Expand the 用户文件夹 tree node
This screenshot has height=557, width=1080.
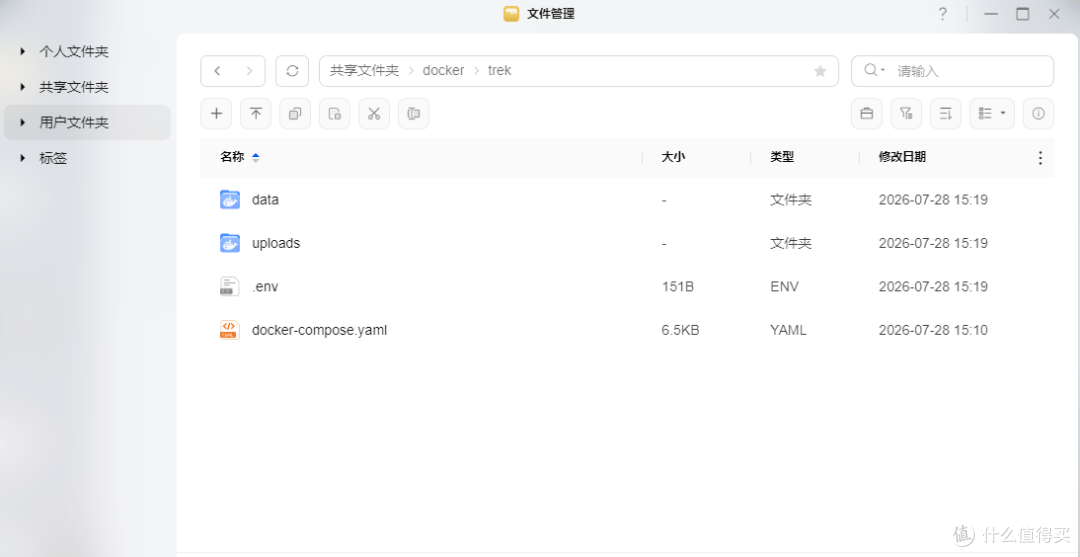click(x=23, y=123)
